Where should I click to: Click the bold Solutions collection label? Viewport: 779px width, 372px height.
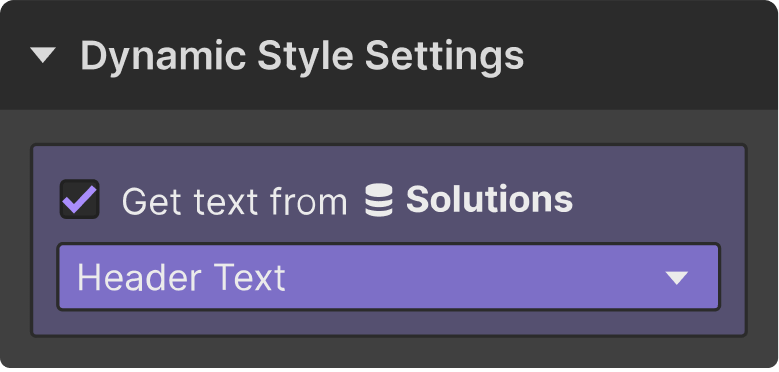(x=489, y=200)
